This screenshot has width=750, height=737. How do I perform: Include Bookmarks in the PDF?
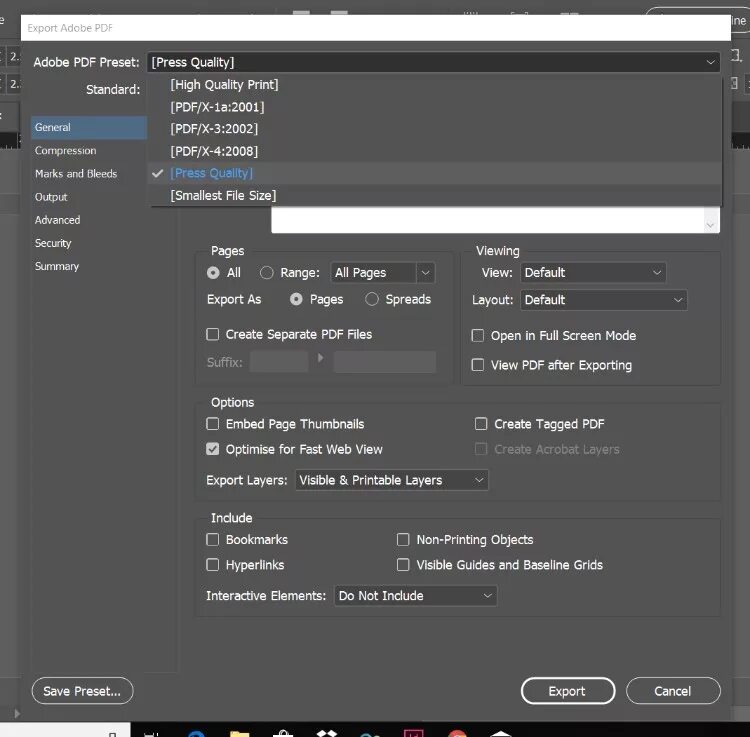212,539
